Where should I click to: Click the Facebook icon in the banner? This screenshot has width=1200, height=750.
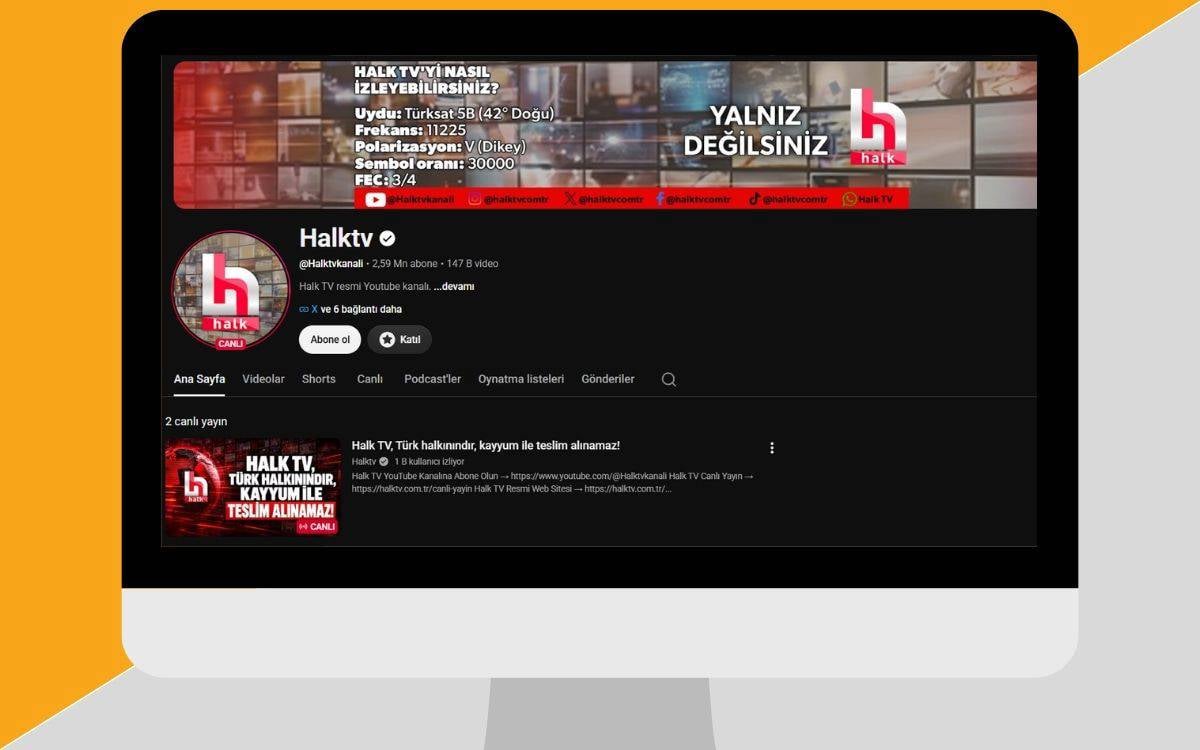click(660, 199)
